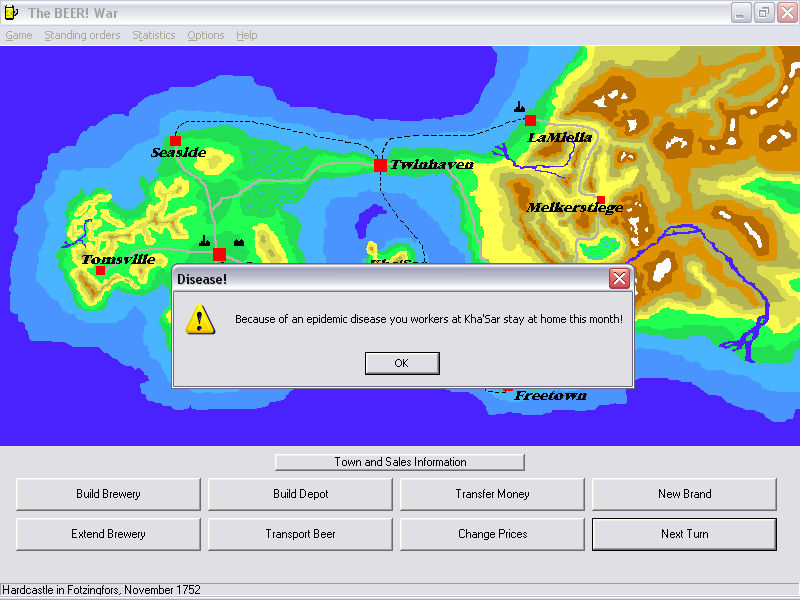
Task: Select the Melkerstiege town red marker
Action: [600, 200]
